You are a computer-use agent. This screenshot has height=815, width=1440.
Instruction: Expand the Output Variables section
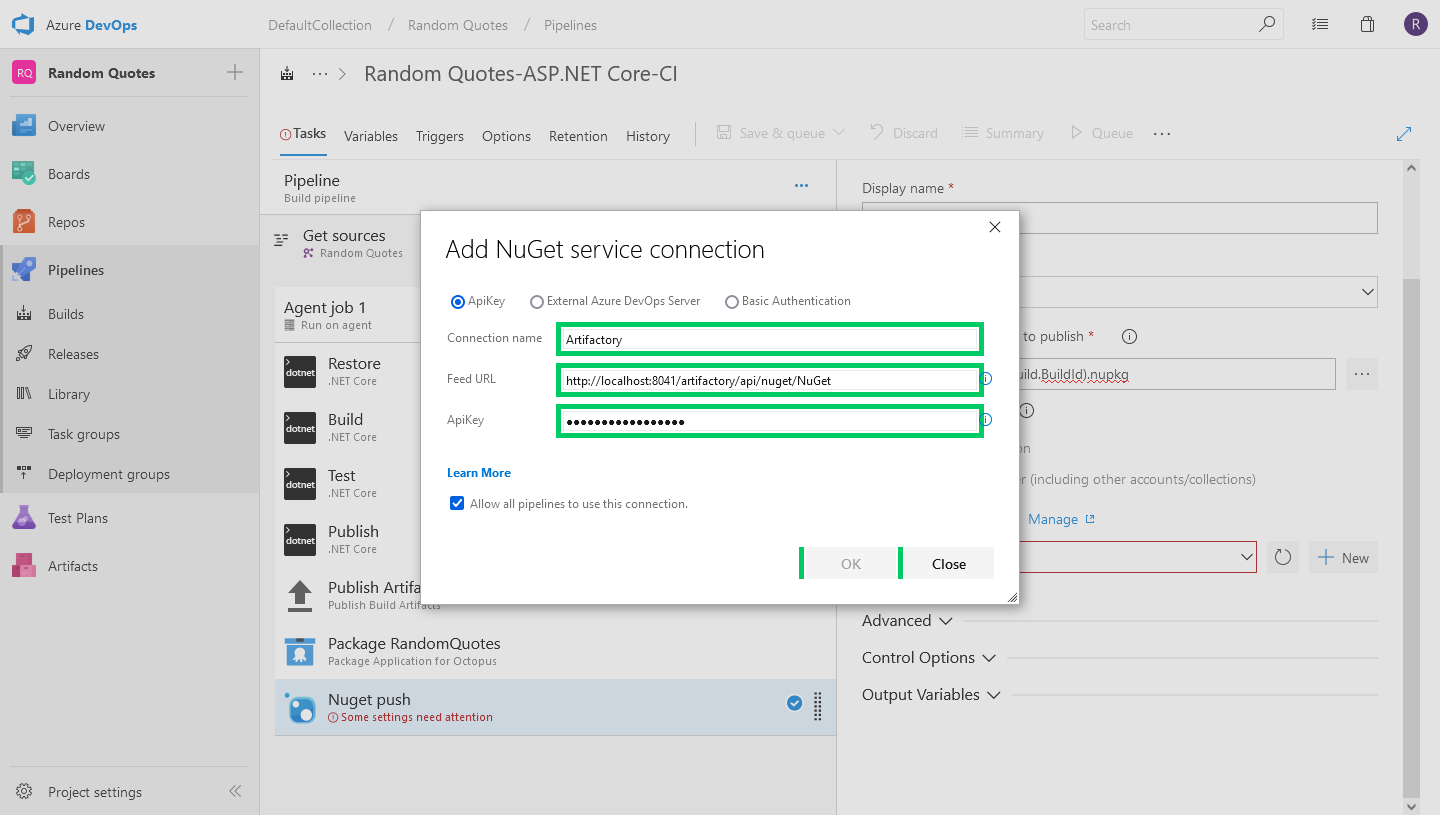[x=931, y=695]
